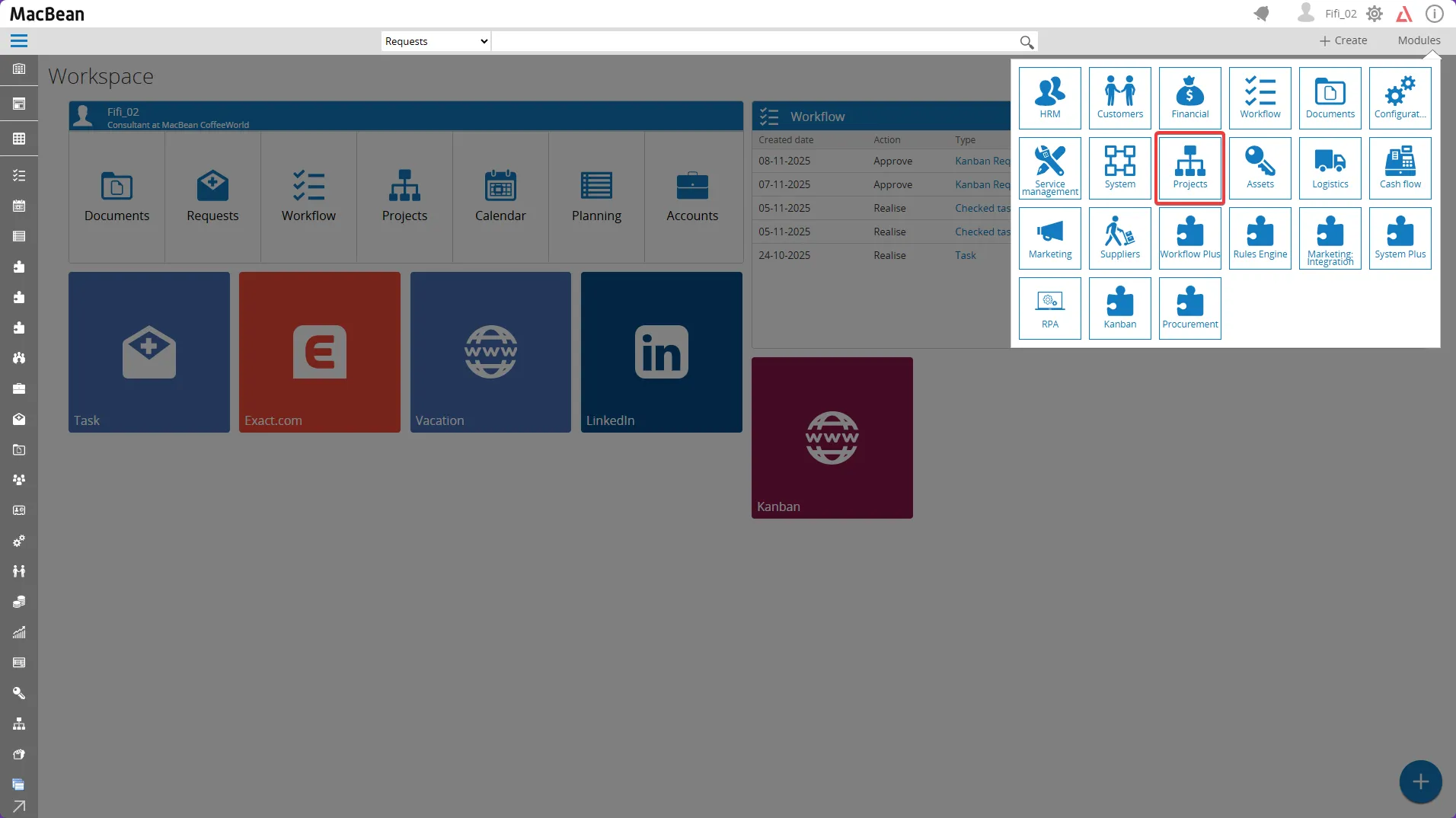Launch the Cash flow module
The width and height of the screenshot is (1456, 818).
[x=1400, y=168]
